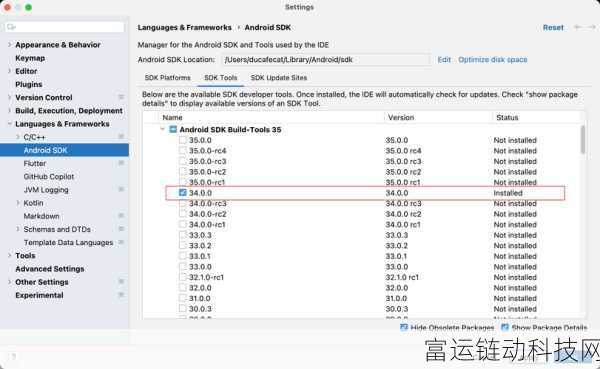Expand the Schemas and DTDs arrow
The image size is (600, 369).
tap(18, 229)
